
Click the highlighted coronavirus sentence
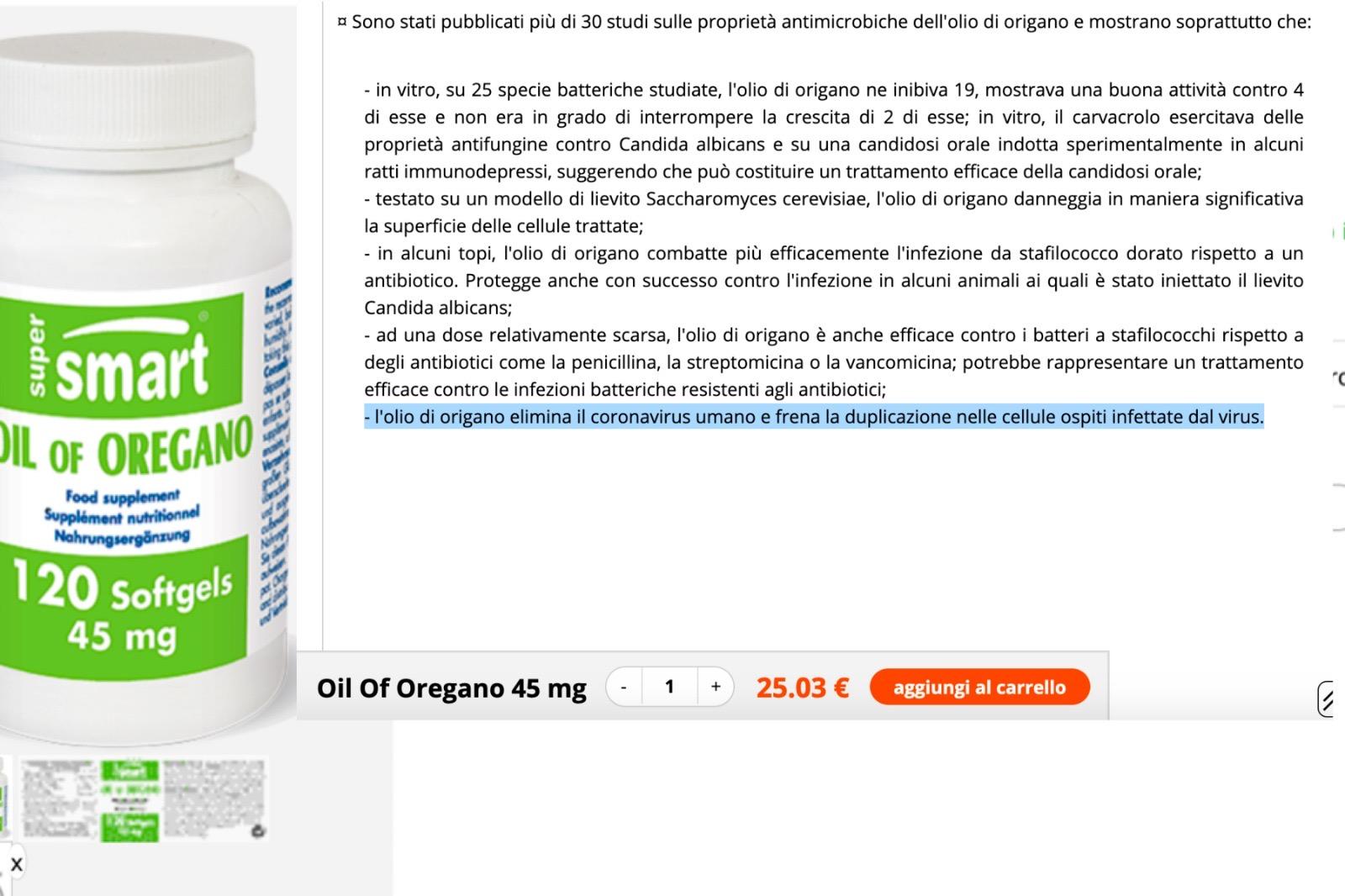point(814,417)
